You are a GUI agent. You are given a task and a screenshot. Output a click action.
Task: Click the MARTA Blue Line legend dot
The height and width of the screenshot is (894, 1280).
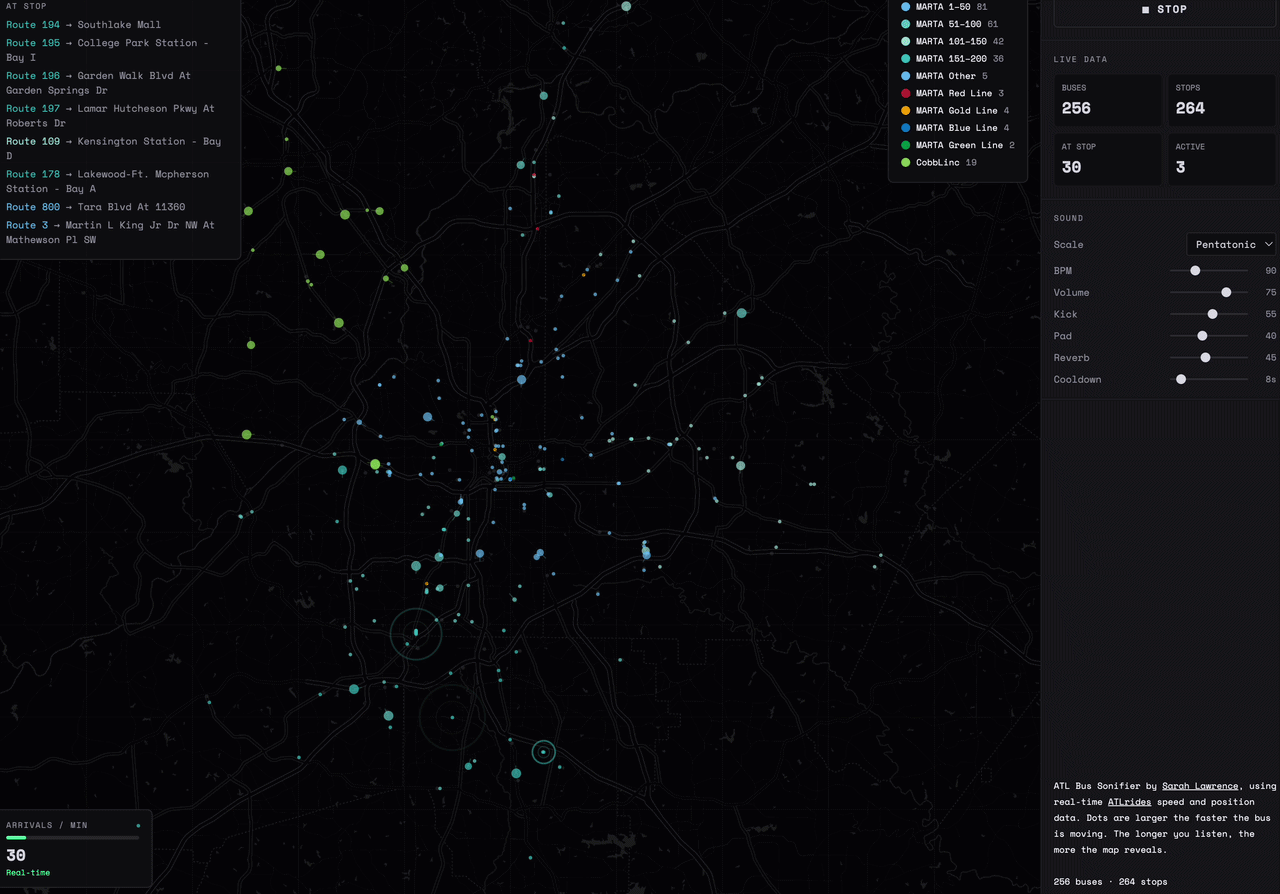pyautogui.click(x=905, y=128)
